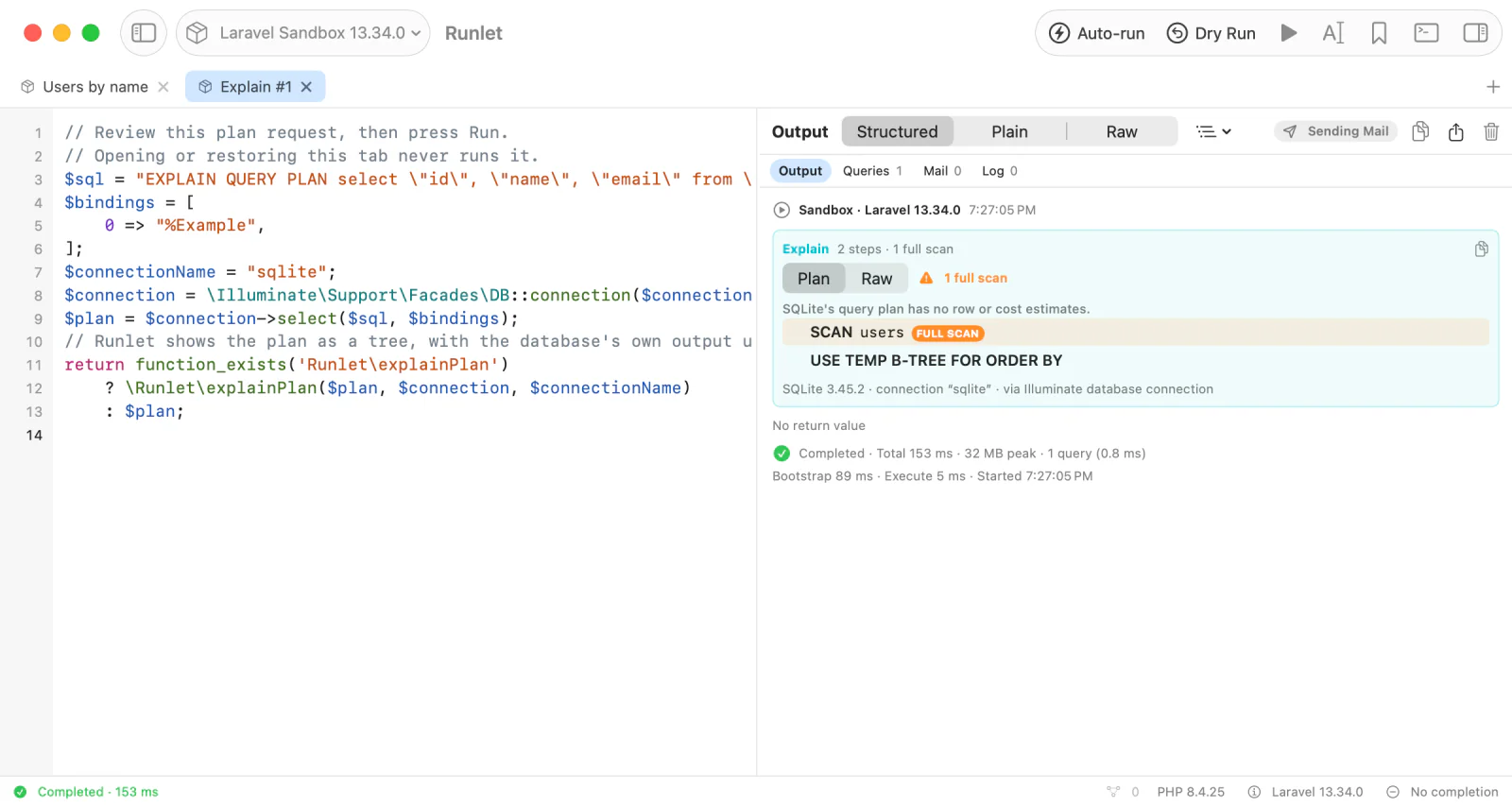The width and height of the screenshot is (1512, 807).
Task: Switch output view to Structured
Action: tap(897, 131)
